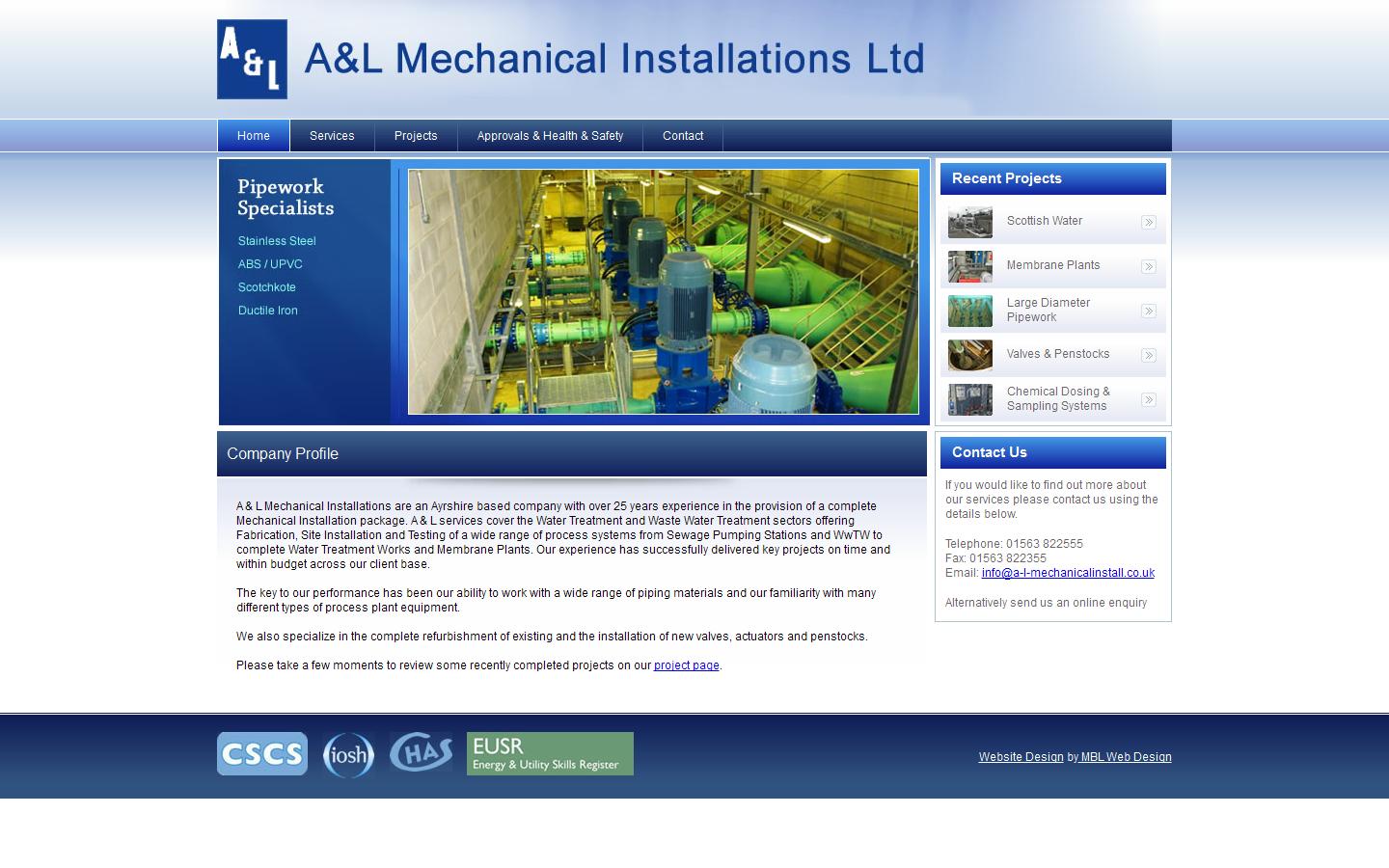Open the Chemical Dosing & Sampling Systems thumbnail
This screenshot has width=1389, height=868.
pyautogui.click(x=969, y=398)
